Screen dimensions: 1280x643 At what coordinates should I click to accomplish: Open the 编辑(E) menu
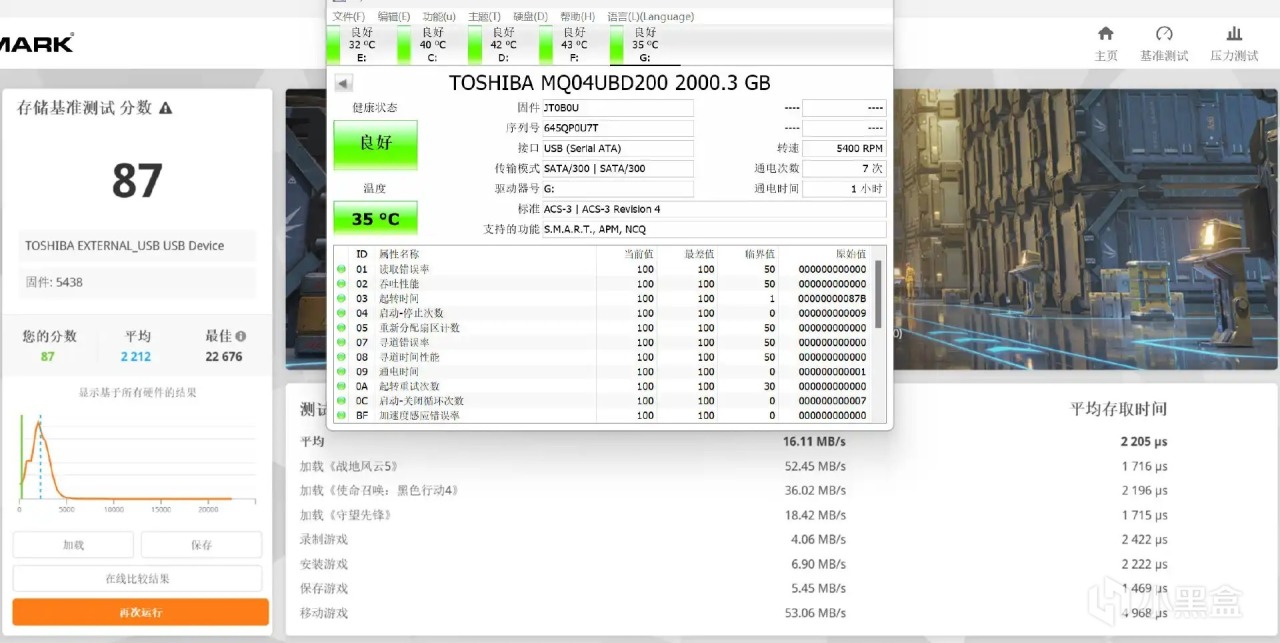[394, 17]
